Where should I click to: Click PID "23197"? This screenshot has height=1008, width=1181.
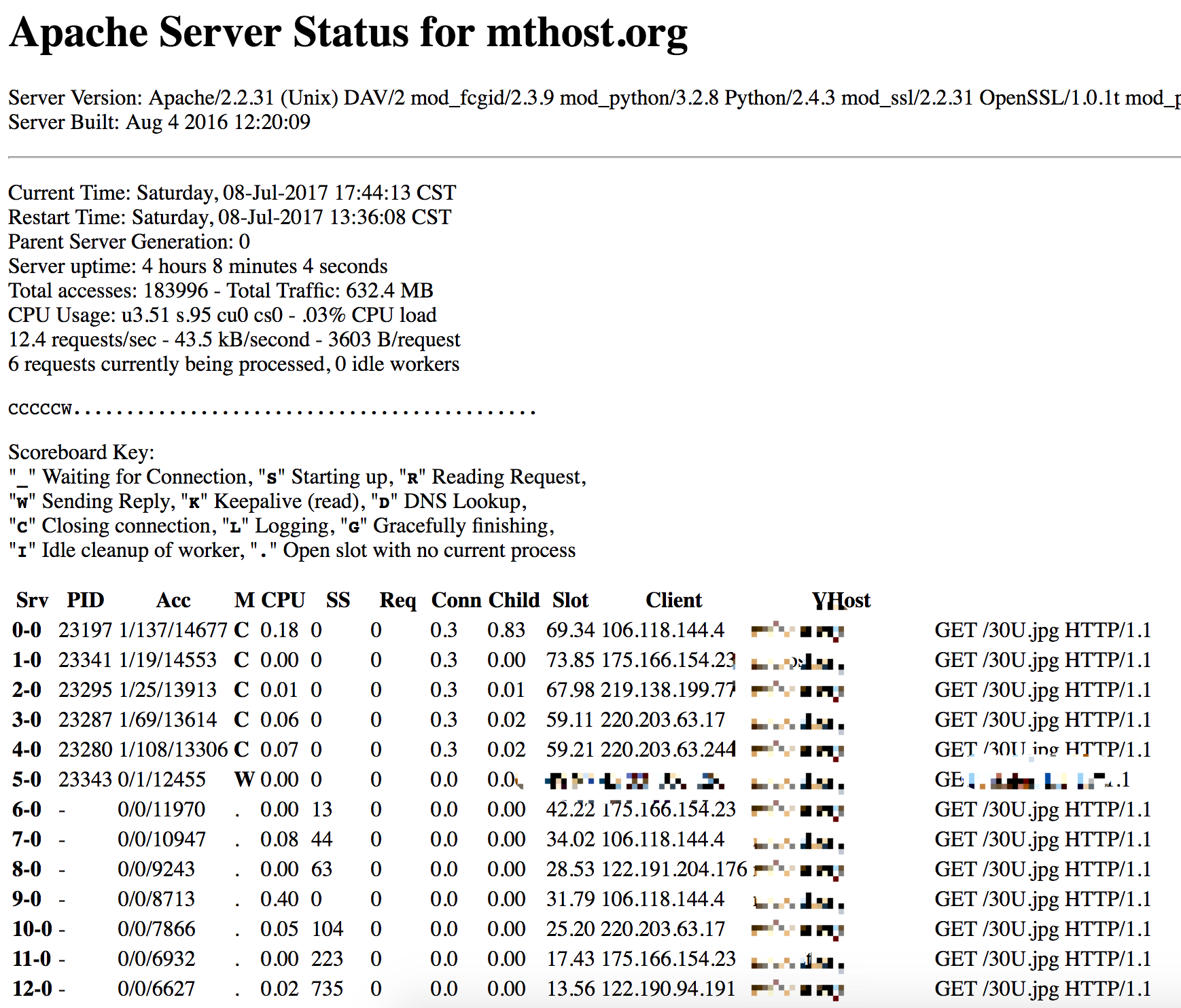click(x=85, y=630)
